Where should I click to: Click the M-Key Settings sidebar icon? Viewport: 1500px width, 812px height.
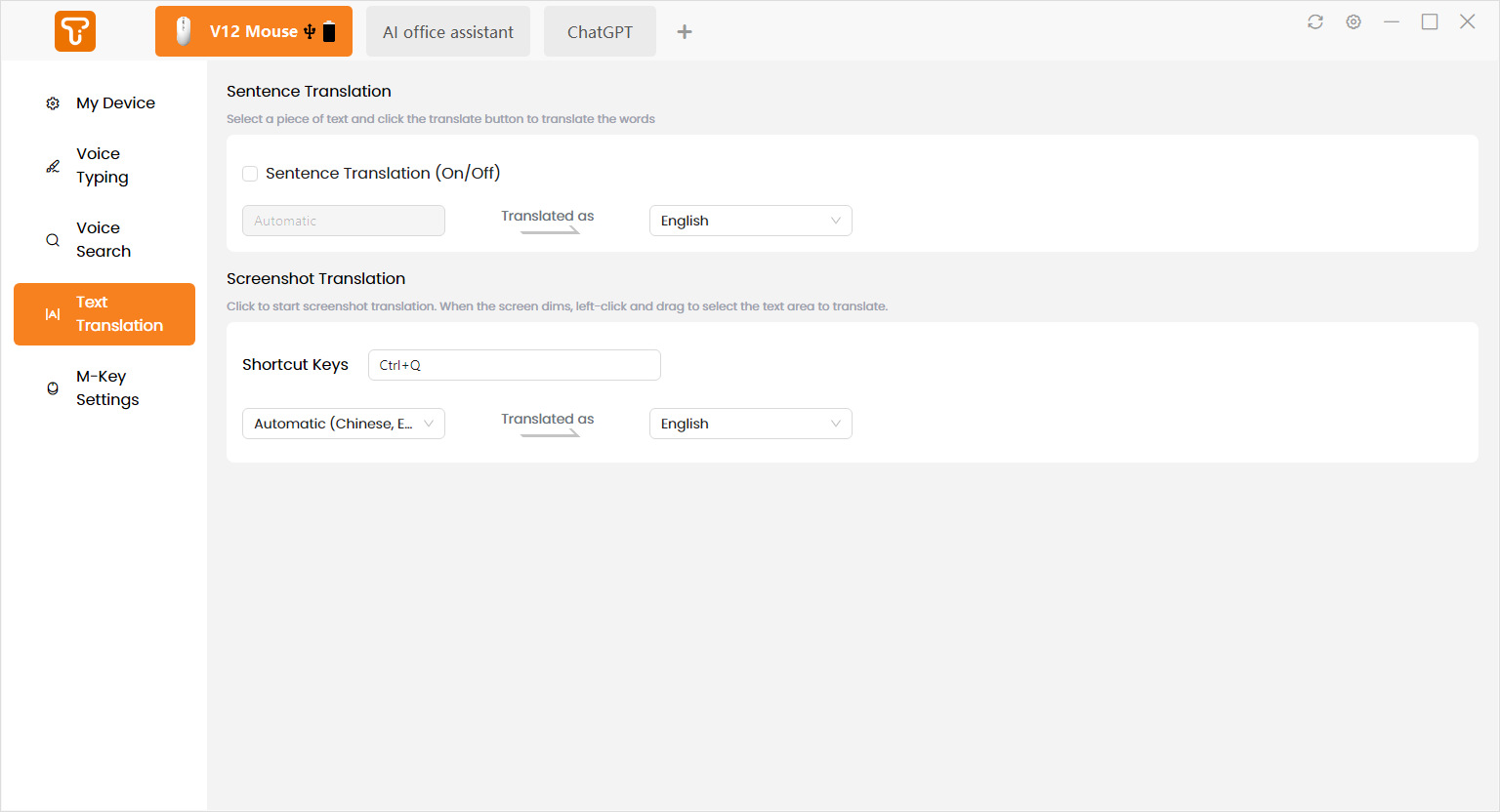[53, 388]
